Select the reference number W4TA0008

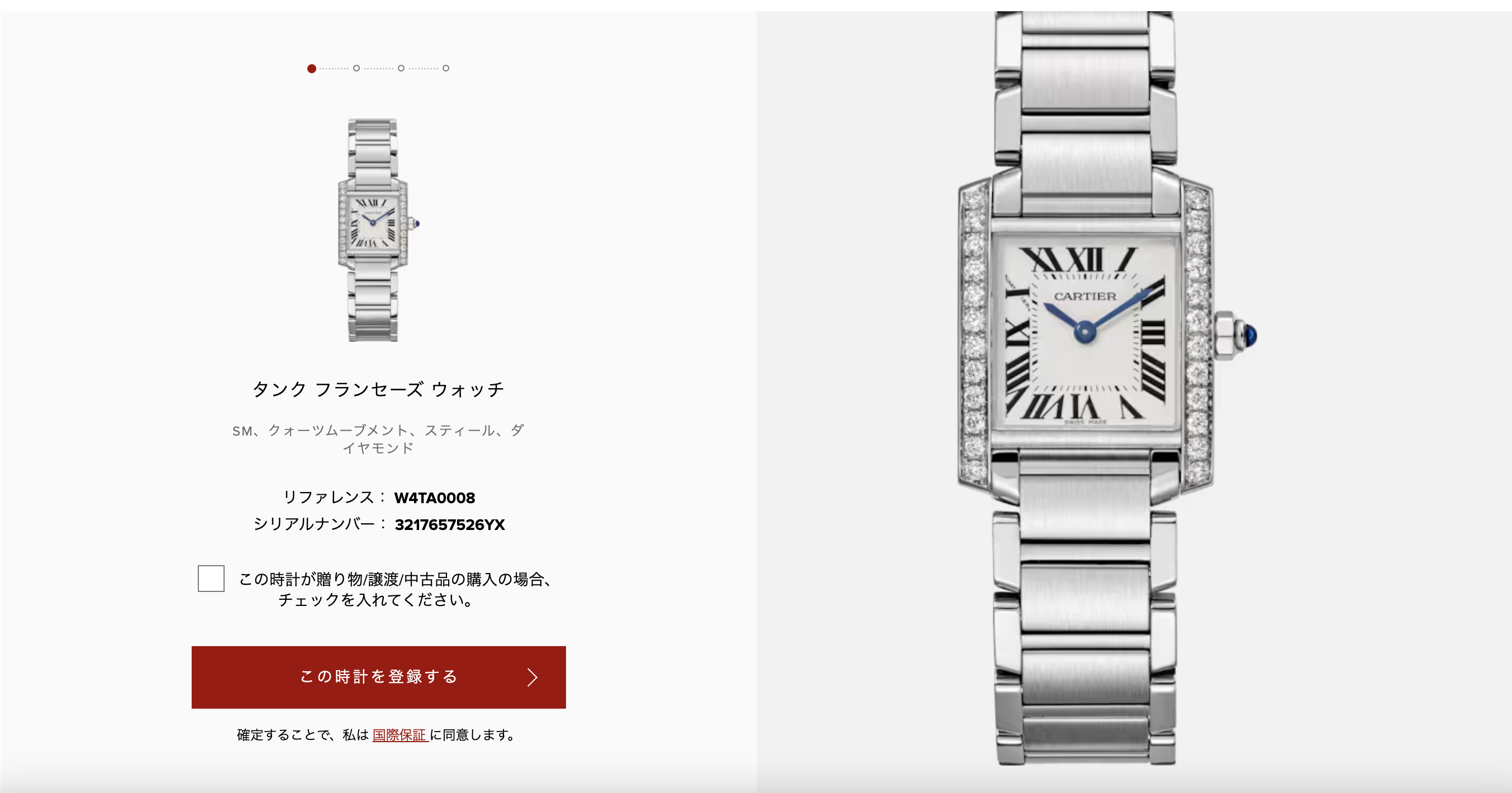pyautogui.click(x=434, y=498)
